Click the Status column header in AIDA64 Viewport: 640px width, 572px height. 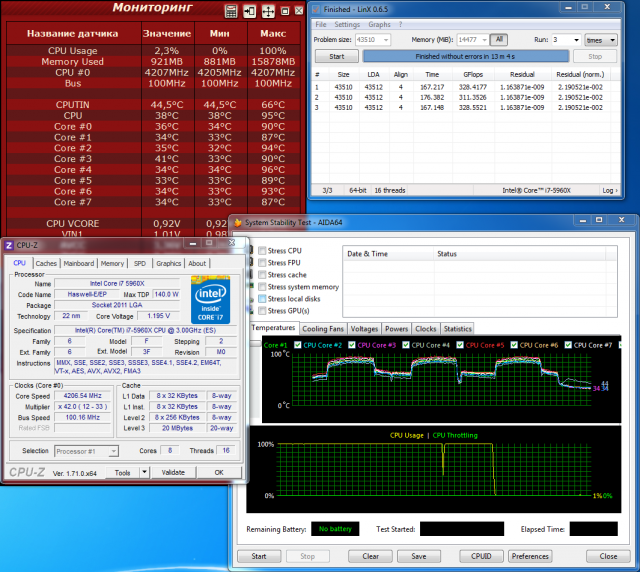pos(520,254)
